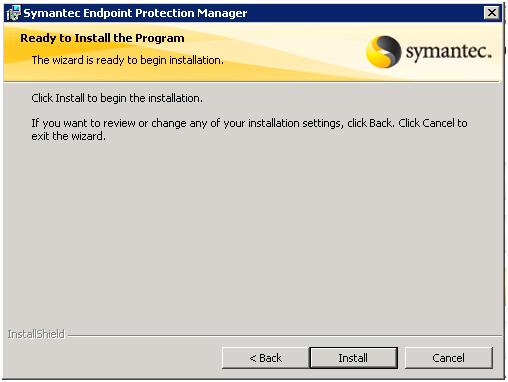508x382 pixels.
Task: Click the Ready to Install the Program heading
Action: click(102, 38)
